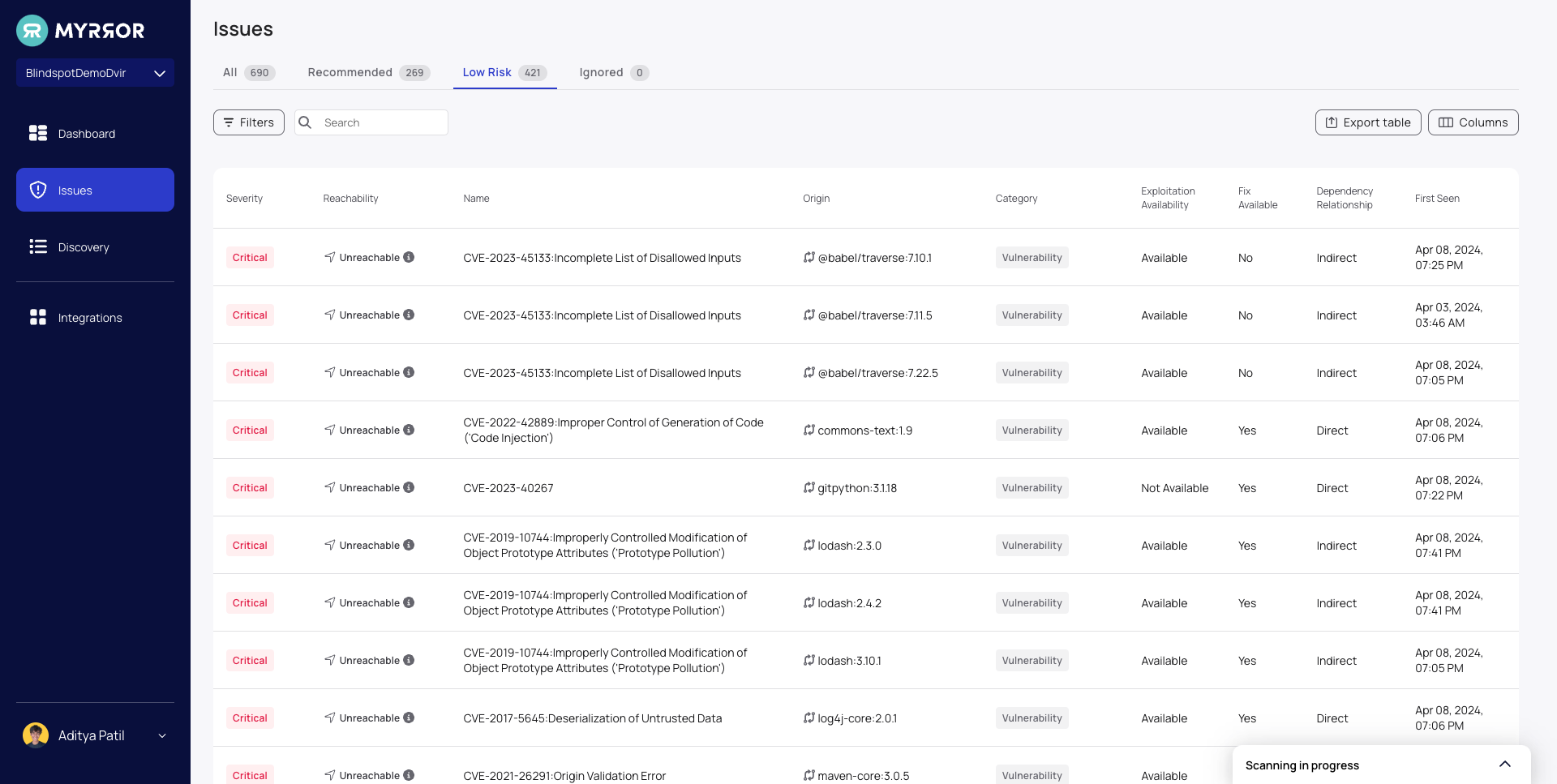Screen dimensions: 1557x784
Task: Click the Critical badge on gitpython row
Action: (250, 487)
